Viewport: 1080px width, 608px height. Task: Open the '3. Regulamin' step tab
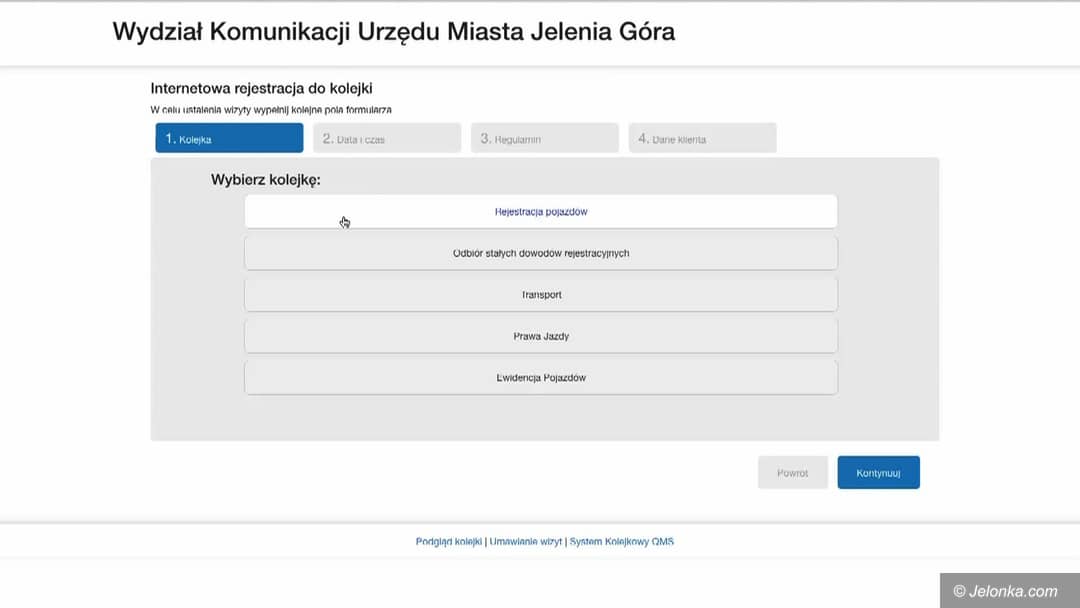pyautogui.click(x=544, y=138)
